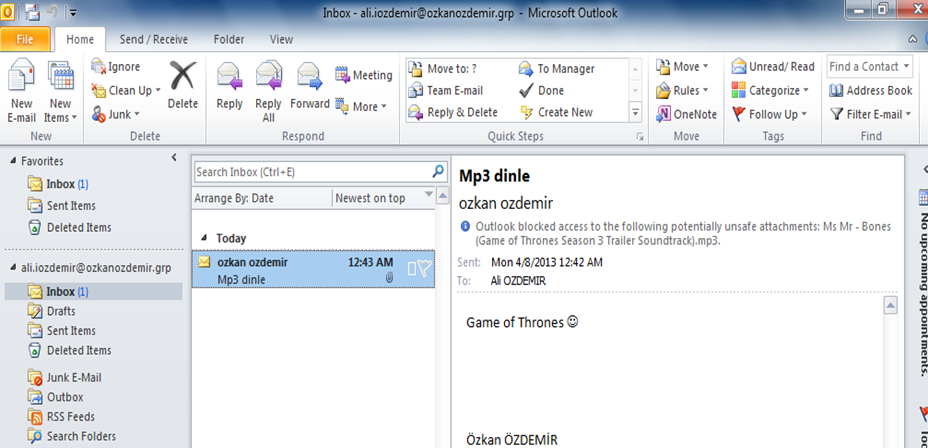Collapse the ali.iozdemir@ozkanozdemir.grp account
Image resolution: width=928 pixels, height=448 pixels.
click(14, 268)
